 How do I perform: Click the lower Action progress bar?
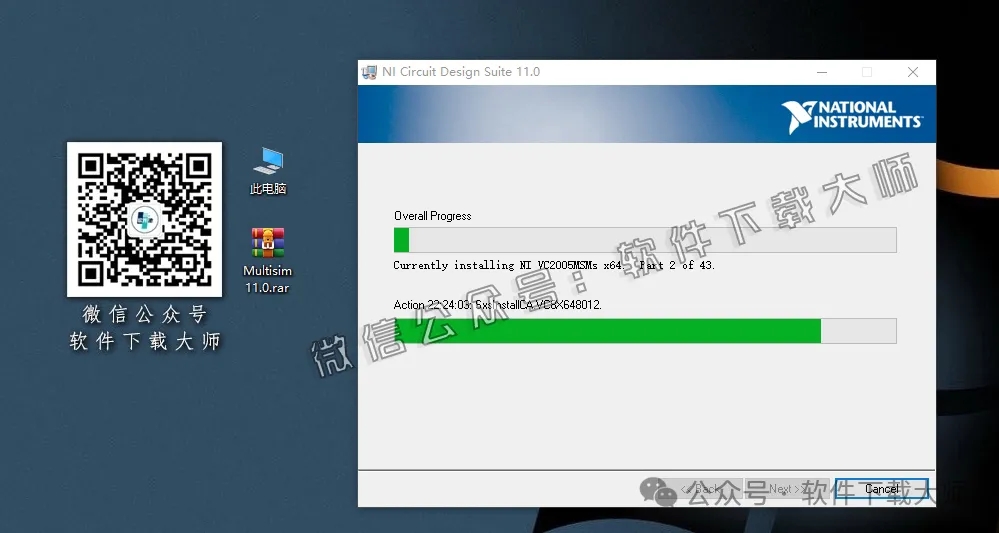[645, 331]
